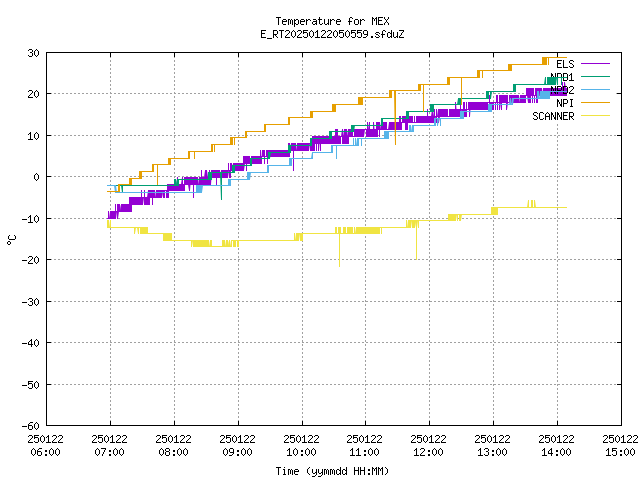Click the yellow SCANNER legend line sample

pyautogui.click(x=595, y=116)
